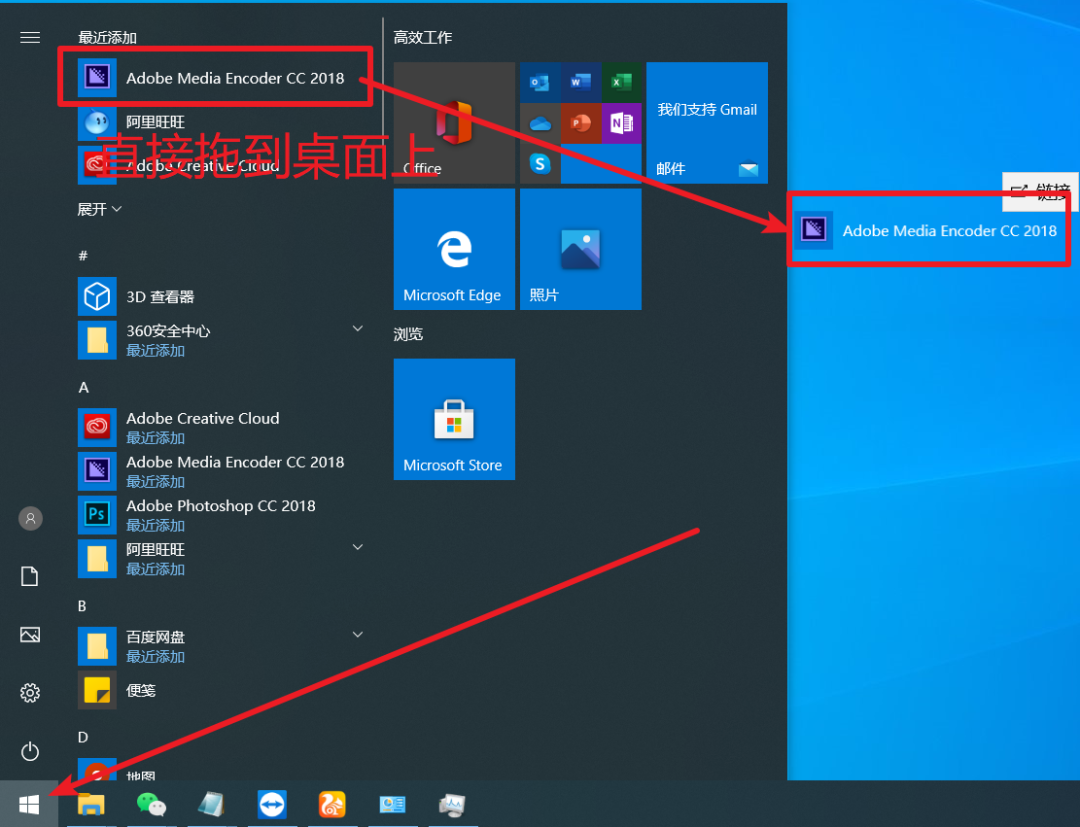Screen dimensions: 1080x827
Task: Open the Power options icon
Action: point(30,751)
